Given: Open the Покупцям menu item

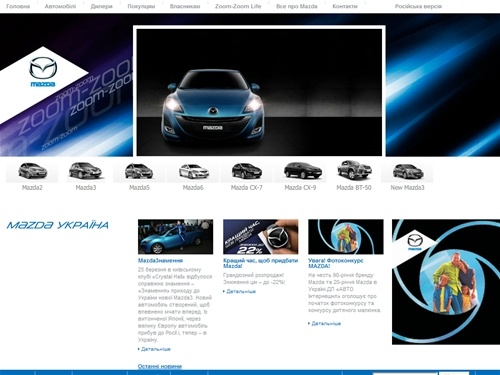Looking at the screenshot, I should [141, 6].
